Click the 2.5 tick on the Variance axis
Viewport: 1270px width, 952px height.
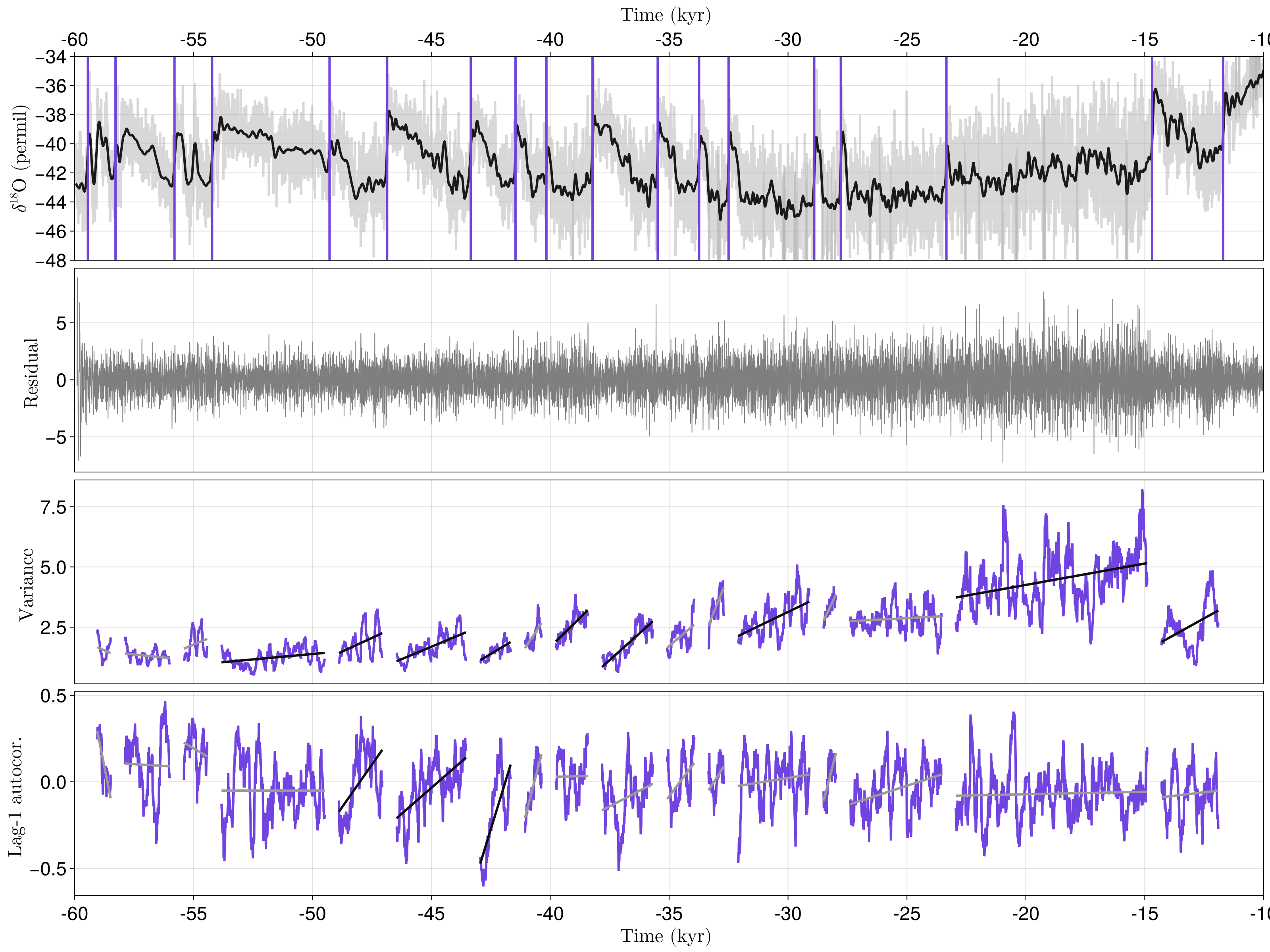click(x=53, y=627)
